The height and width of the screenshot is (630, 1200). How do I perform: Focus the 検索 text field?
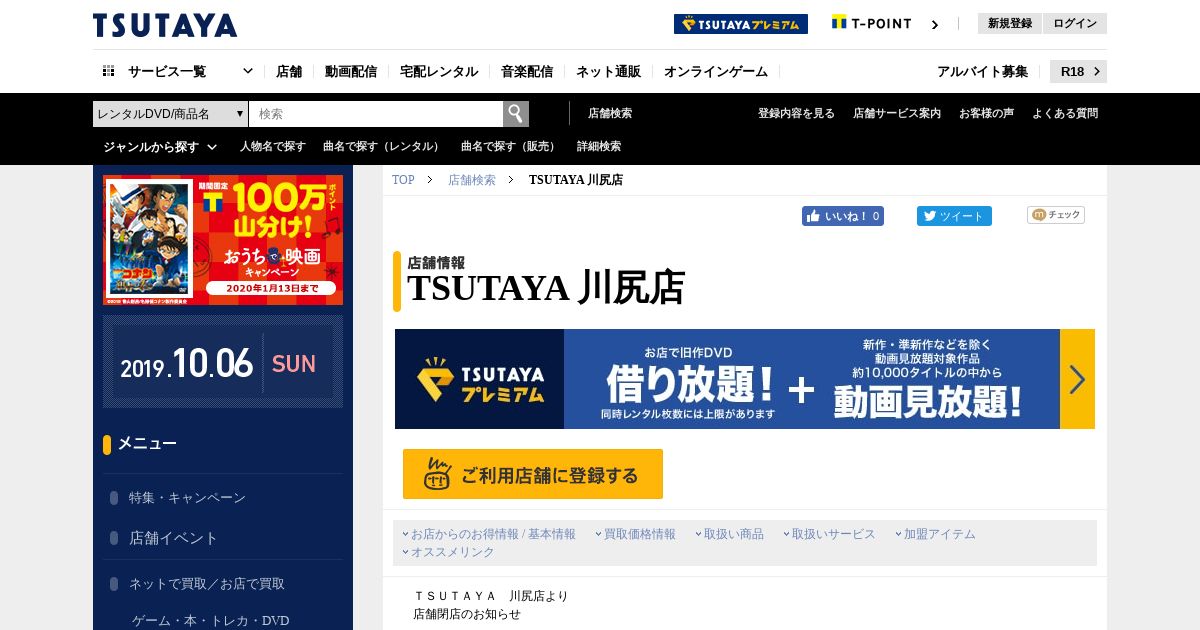point(376,114)
